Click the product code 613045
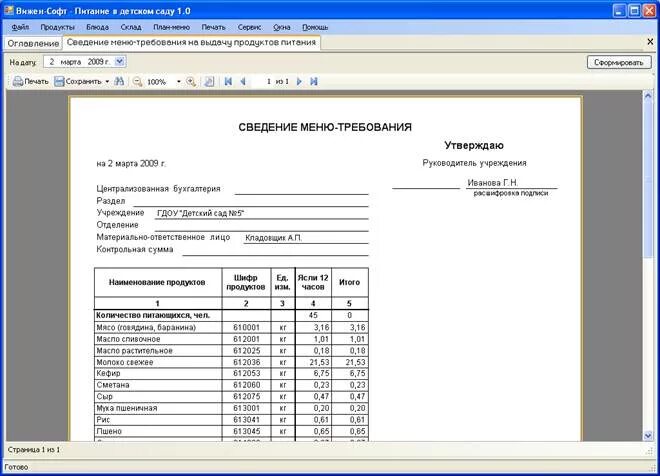The width and height of the screenshot is (660, 476). click(246, 431)
